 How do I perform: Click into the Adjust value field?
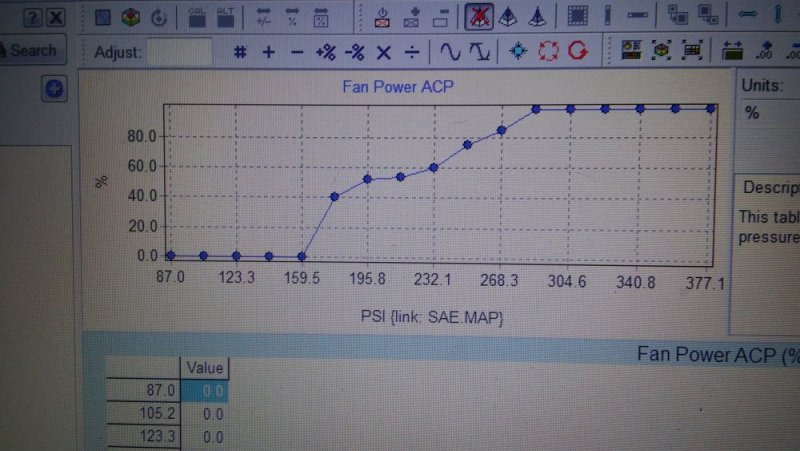(x=179, y=52)
